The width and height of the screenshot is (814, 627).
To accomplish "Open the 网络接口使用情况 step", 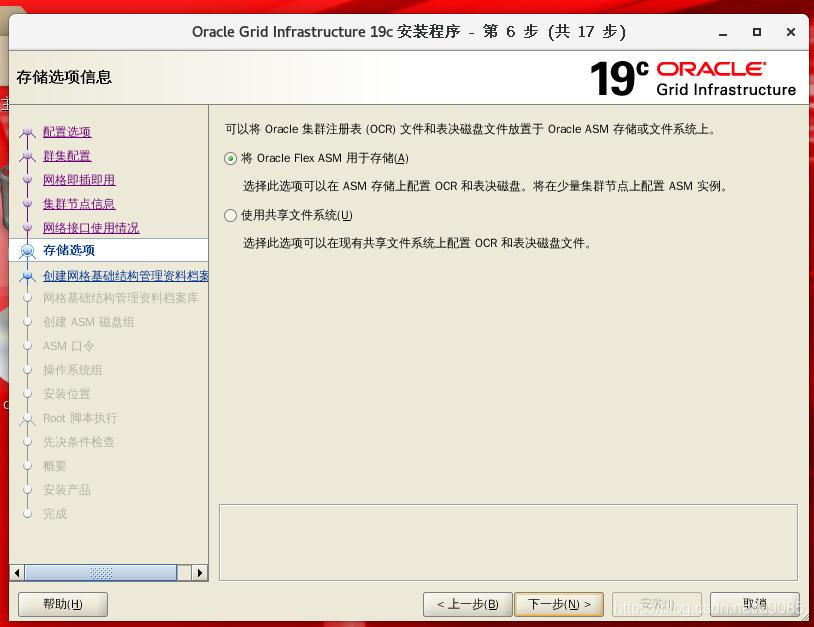I will click(x=91, y=227).
